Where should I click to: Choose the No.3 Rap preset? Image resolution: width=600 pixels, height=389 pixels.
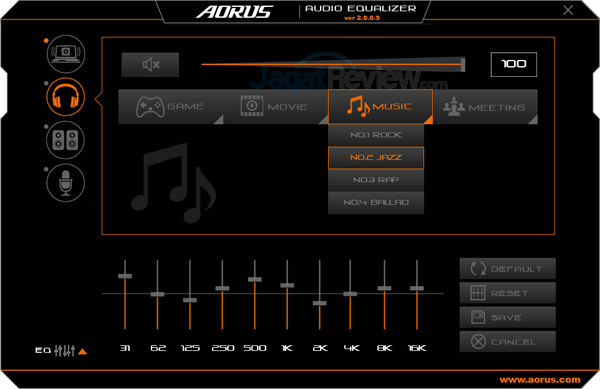coord(376,180)
